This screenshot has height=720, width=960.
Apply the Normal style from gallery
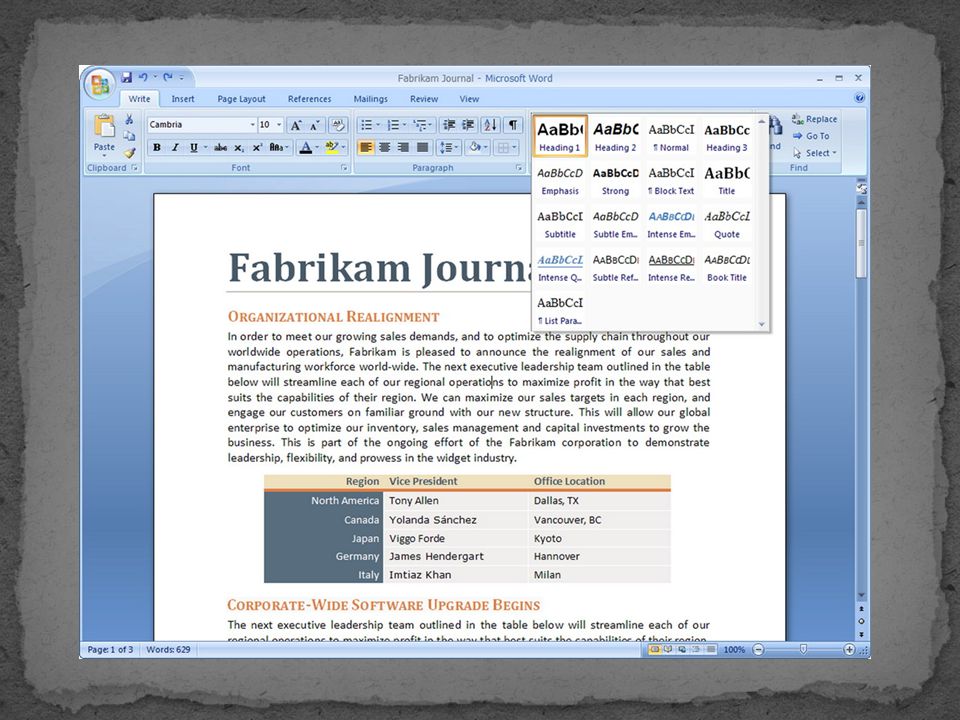pos(671,136)
